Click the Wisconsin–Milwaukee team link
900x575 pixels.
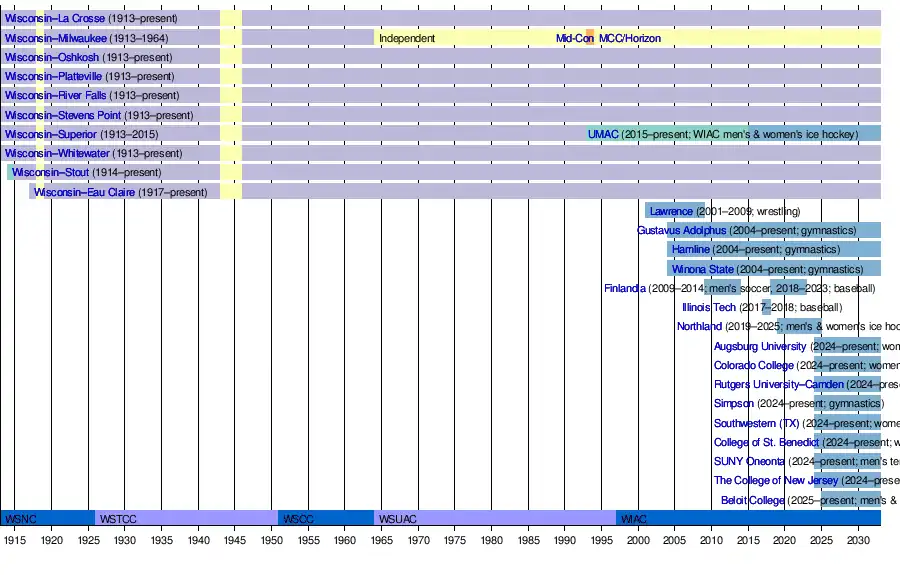click(55, 38)
